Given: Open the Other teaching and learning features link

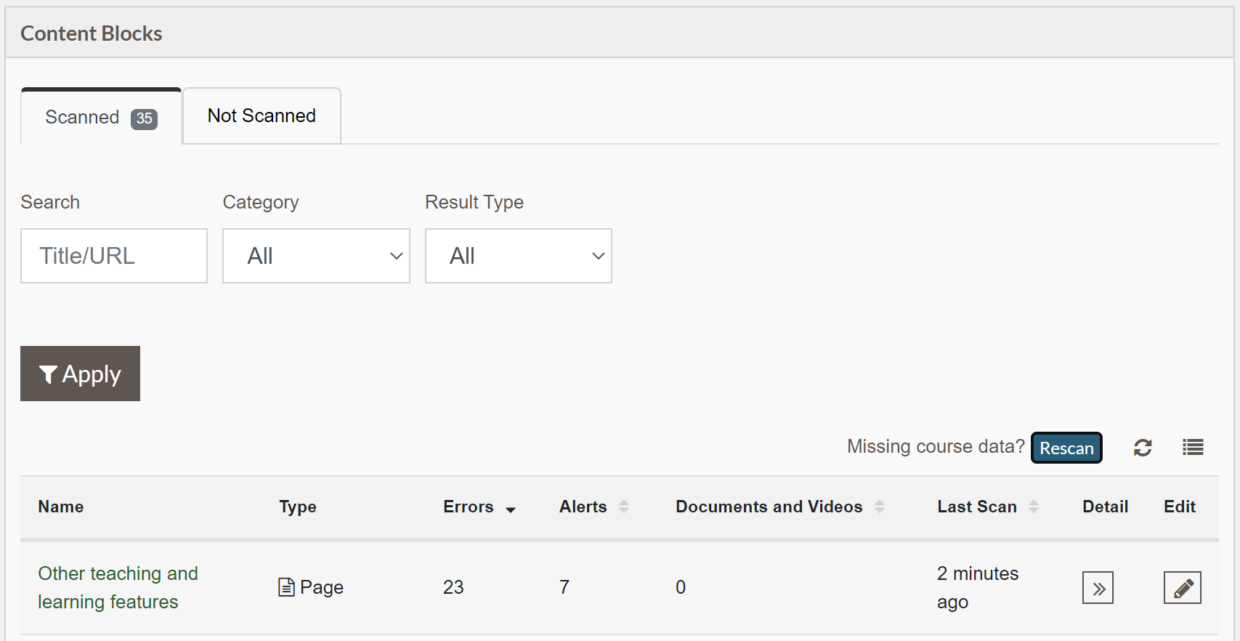Looking at the screenshot, I should 117,587.
